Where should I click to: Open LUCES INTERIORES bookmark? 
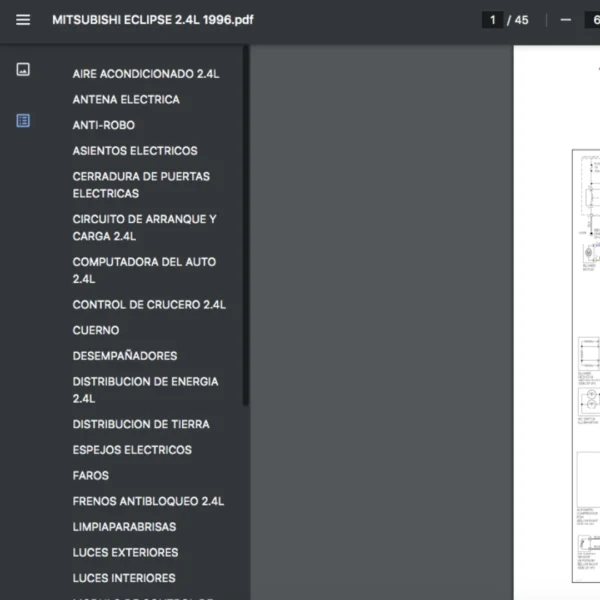(x=124, y=578)
